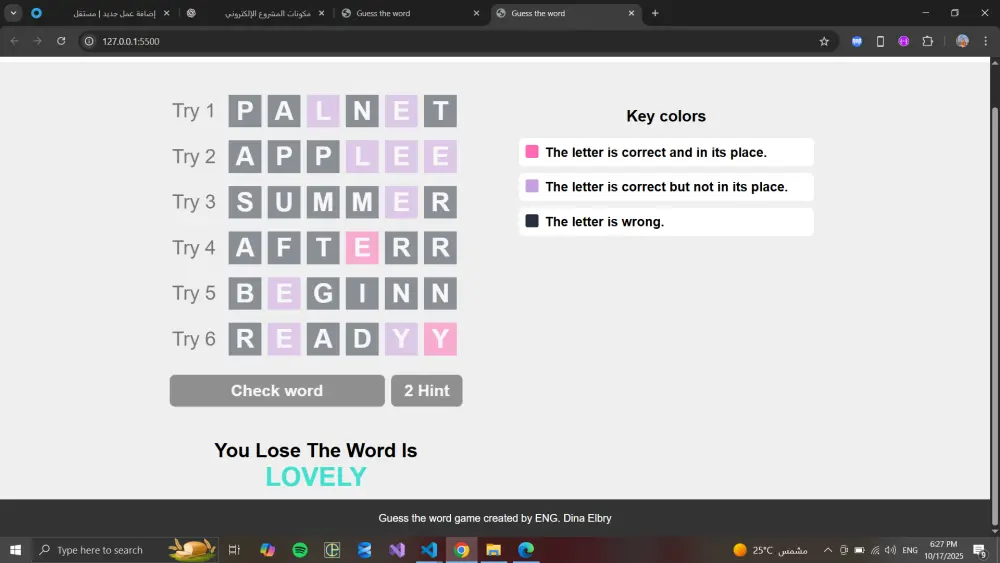Click the footer credit by ENG. Dina Elbry

pos(495,518)
